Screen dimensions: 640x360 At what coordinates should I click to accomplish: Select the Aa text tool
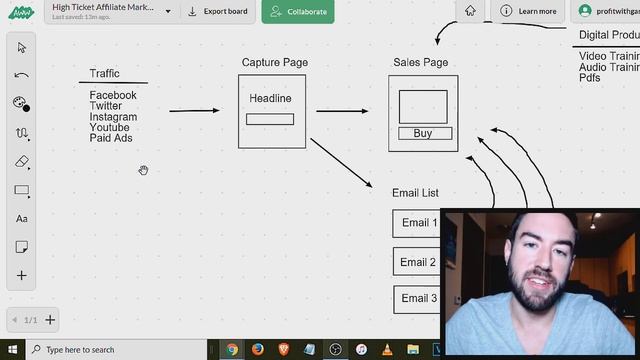click(x=22, y=219)
